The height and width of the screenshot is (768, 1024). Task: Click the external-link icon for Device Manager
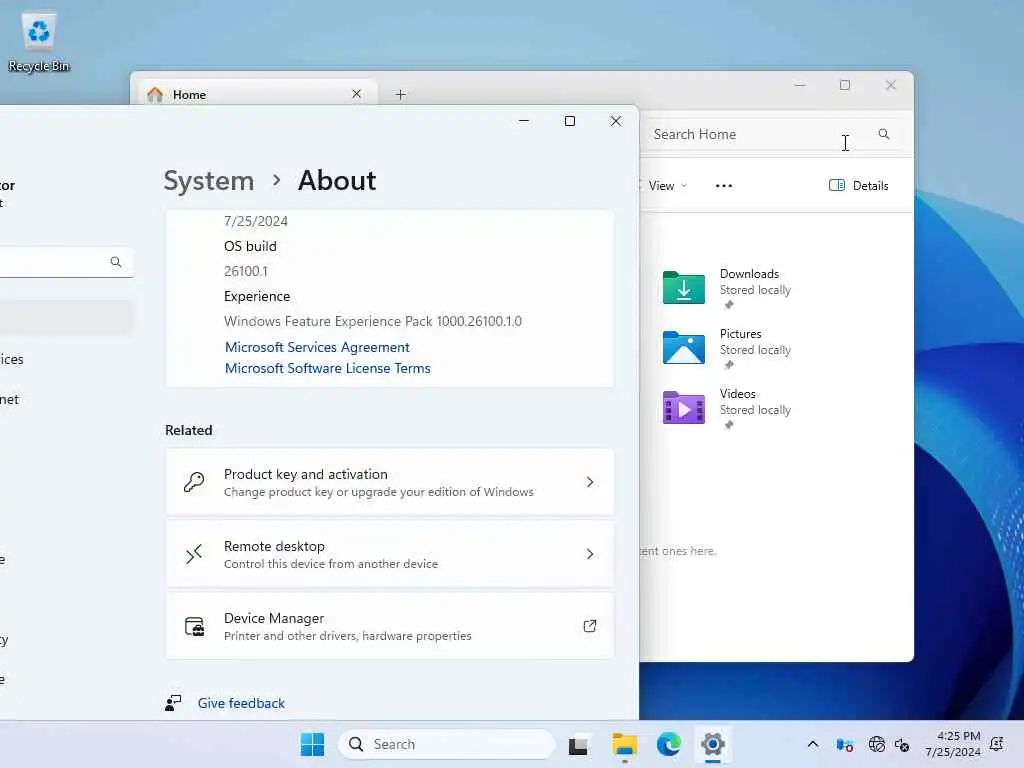[590, 626]
